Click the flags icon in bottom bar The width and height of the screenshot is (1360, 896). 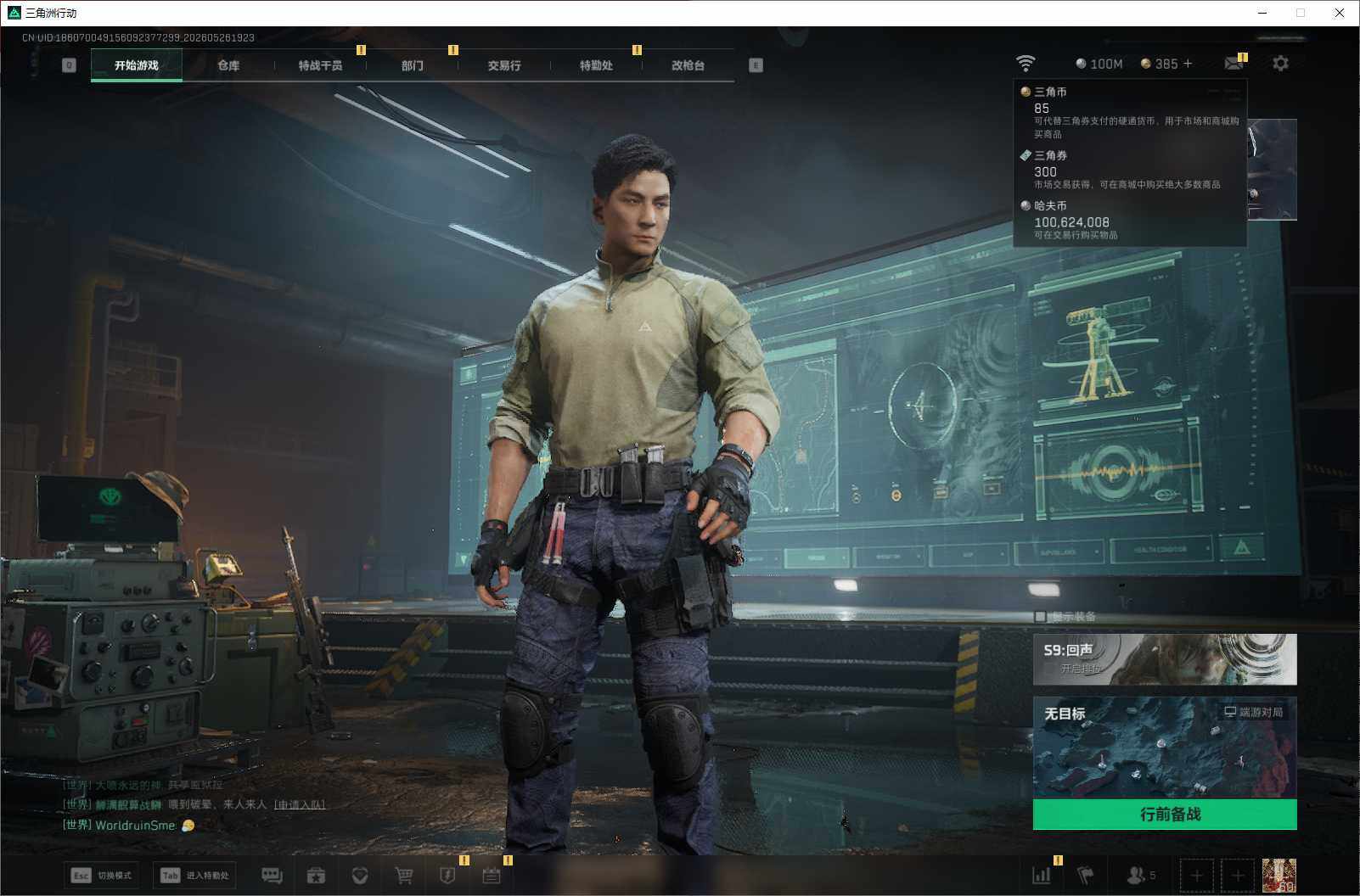click(1086, 876)
